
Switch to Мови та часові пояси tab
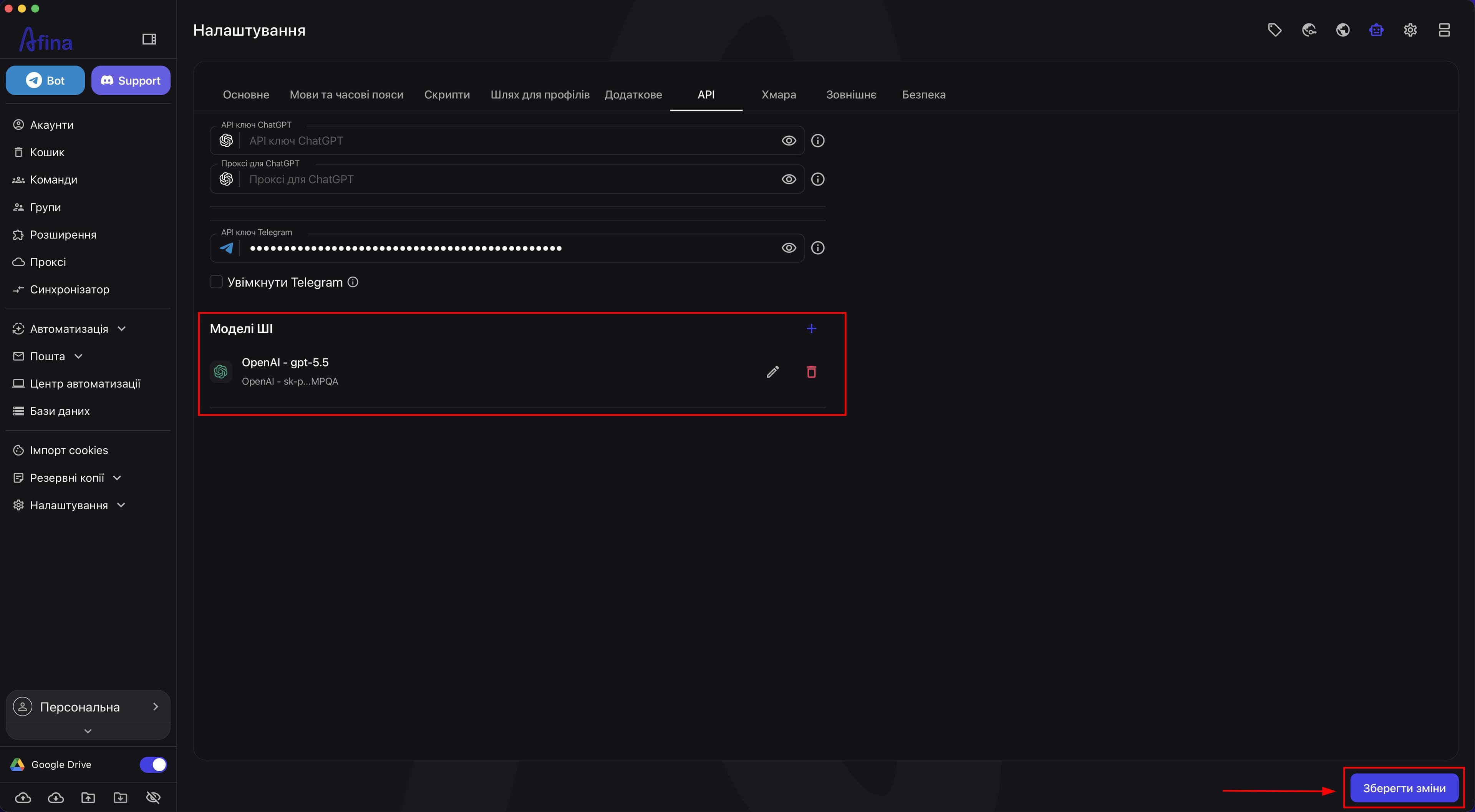pyautogui.click(x=346, y=94)
